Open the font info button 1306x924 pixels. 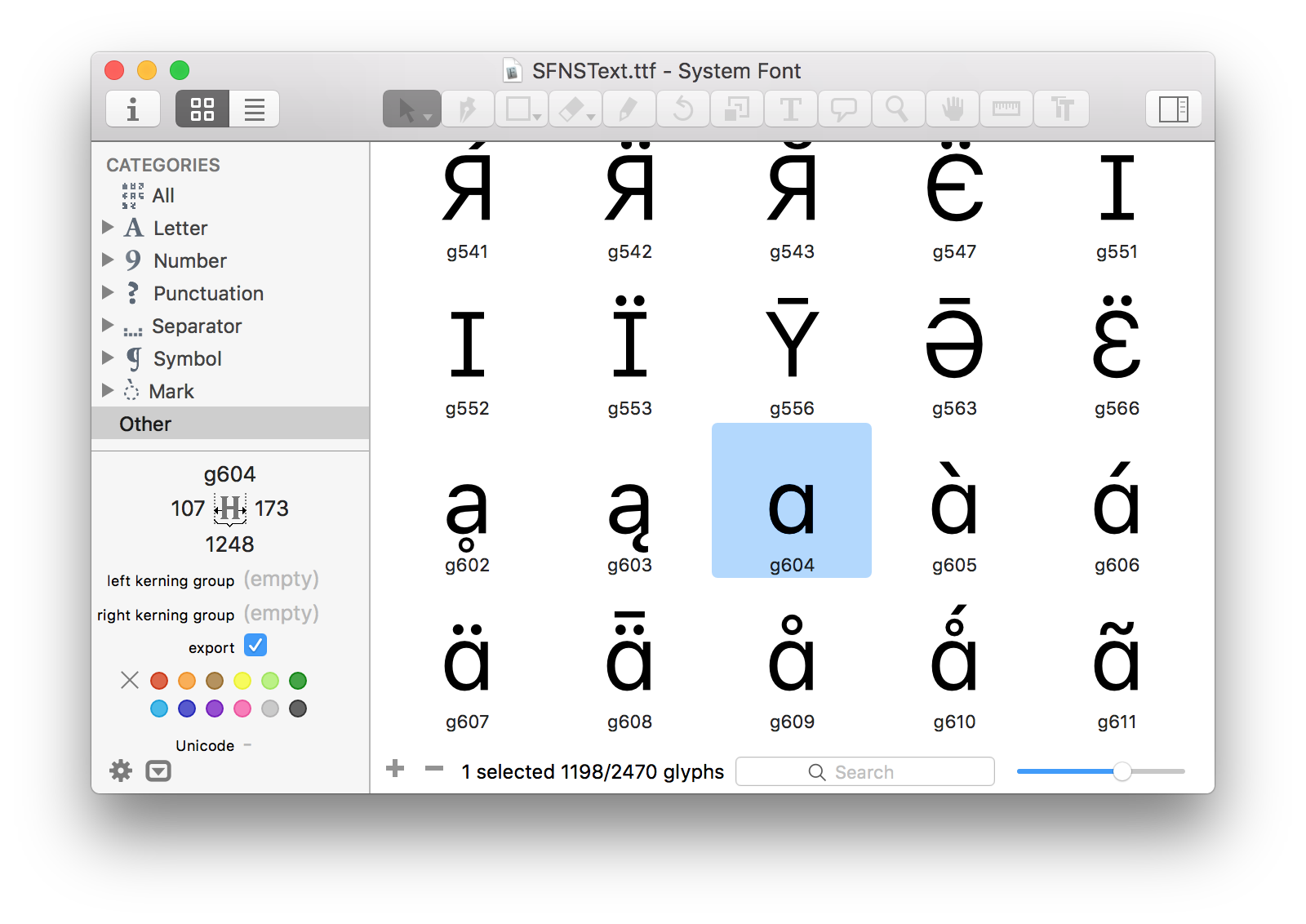132,109
